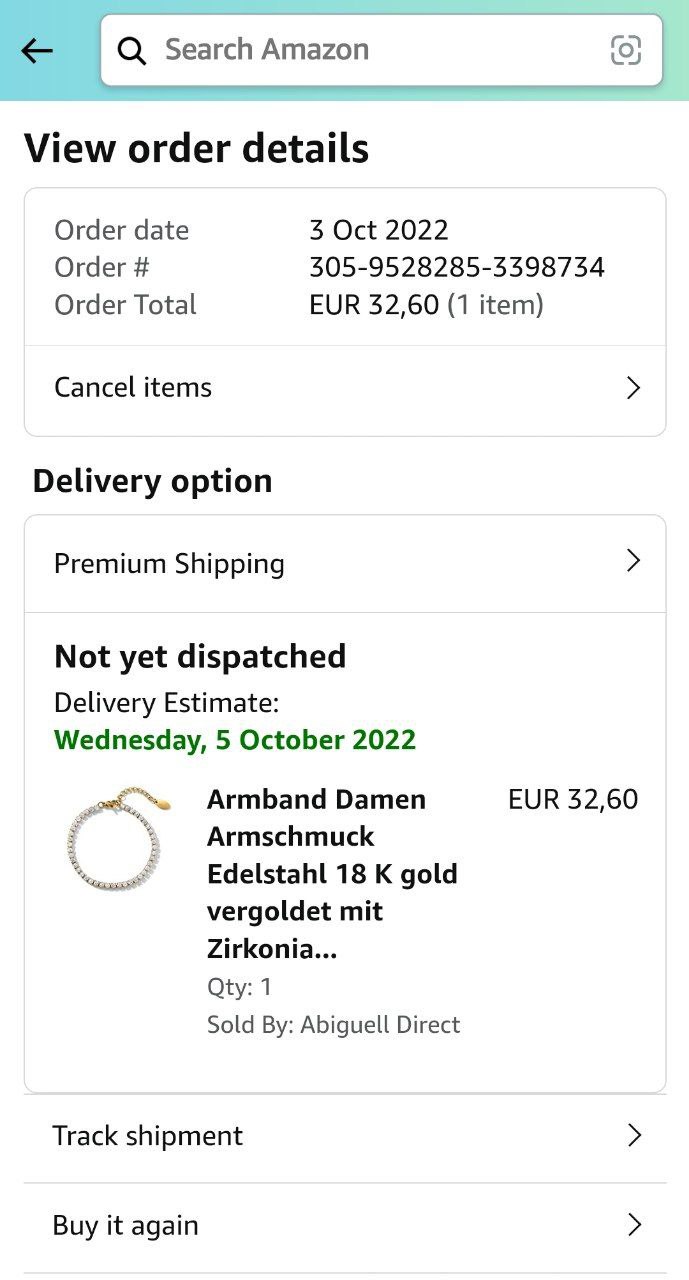
Task: Tap the order number 305-9528285-3398734
Action: tap(457, 267)
